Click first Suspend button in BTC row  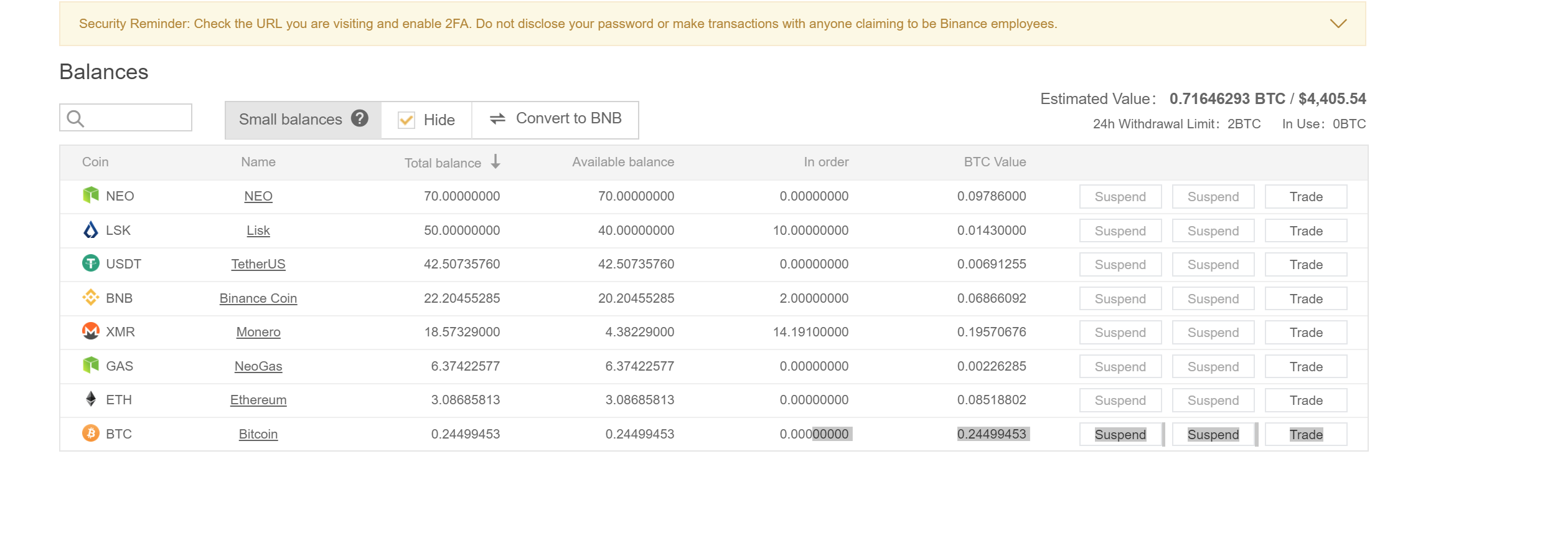pos(1120,435)
